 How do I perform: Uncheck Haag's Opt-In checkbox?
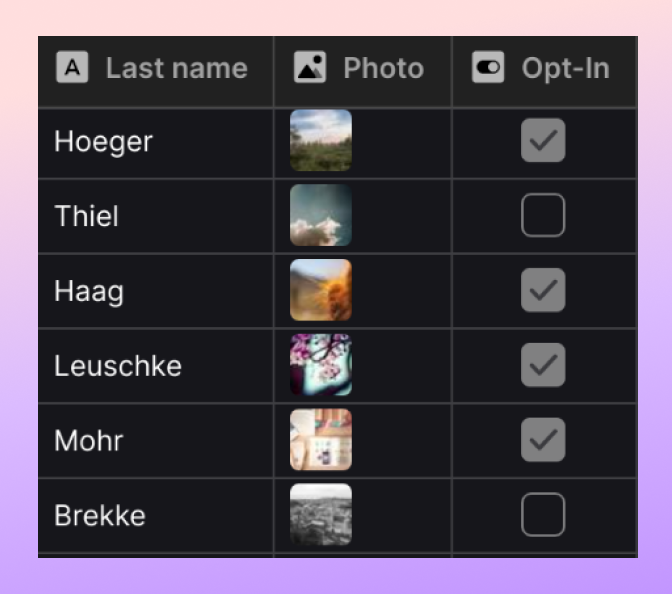[543, 291]
